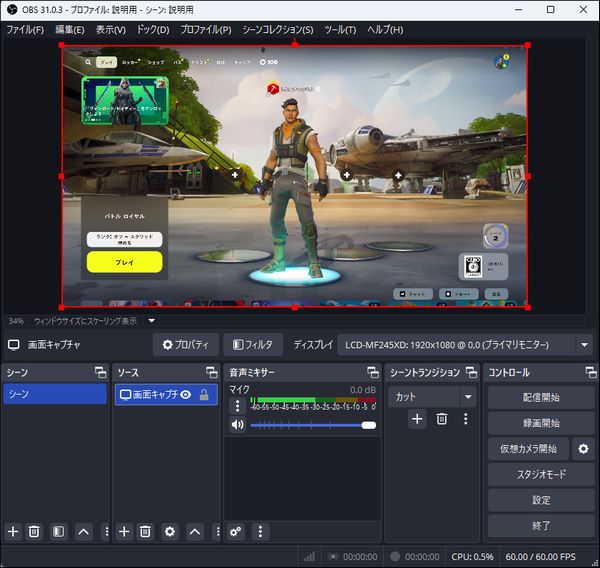Open transition properties dots menu
Image resolution: width=600 pixels, height=568 pixels.
click(465, 419)
